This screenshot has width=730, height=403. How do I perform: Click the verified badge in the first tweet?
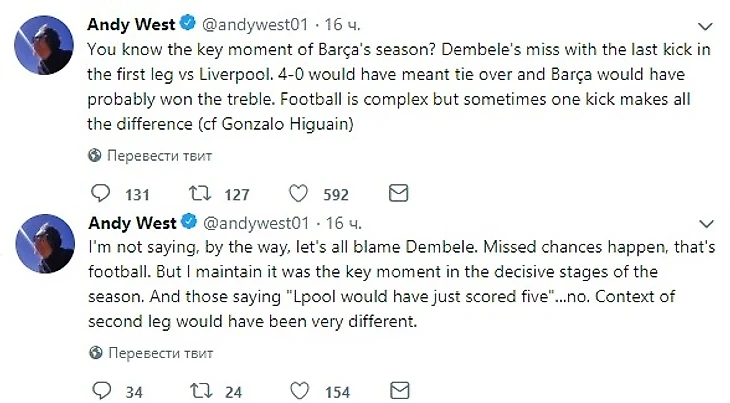click(187, 23)
